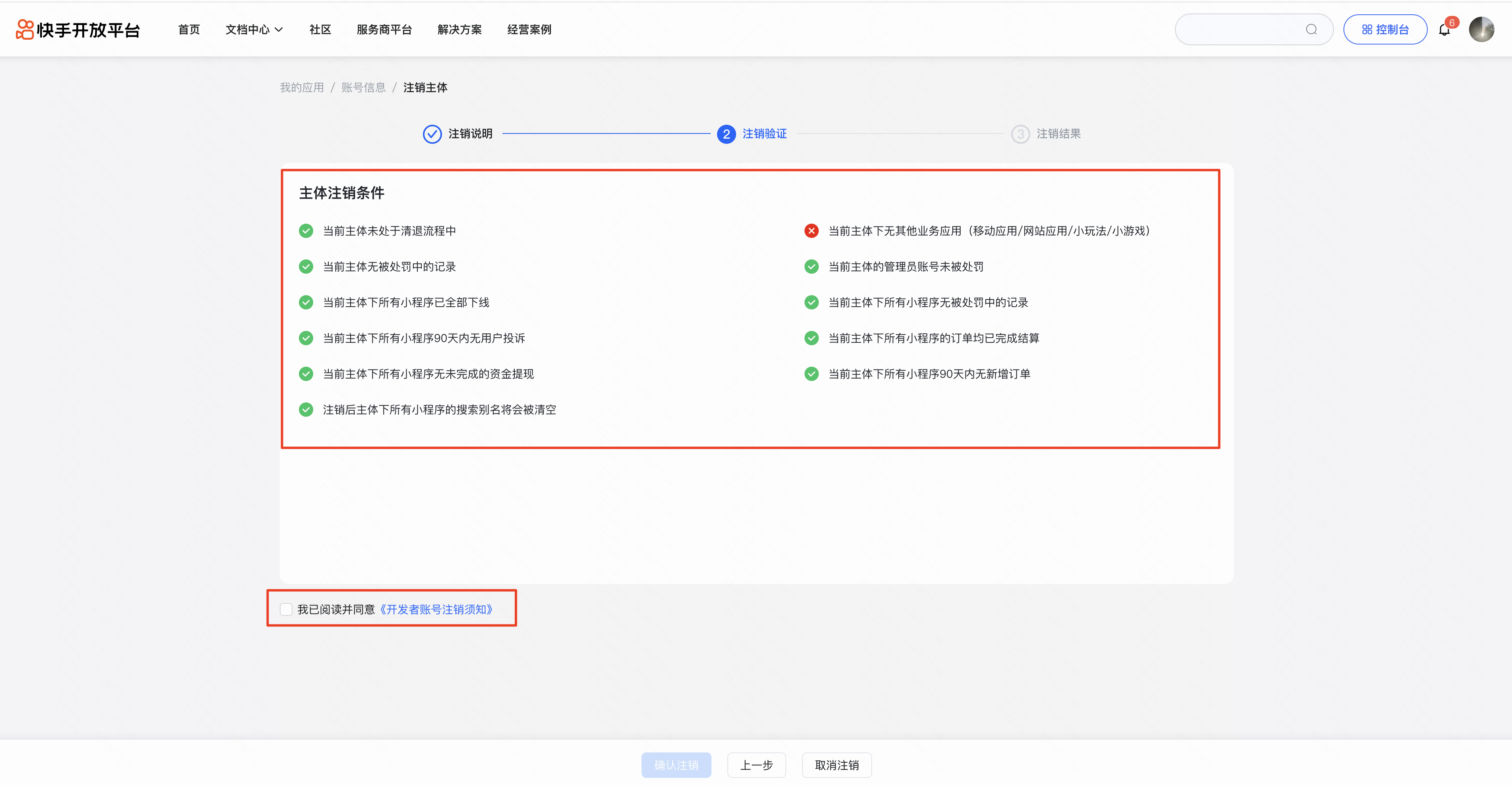Screen dimensions: 1512x785
Task: Click the search magnifier icon
Action: pyautogui.click(x=1310, y=29)
